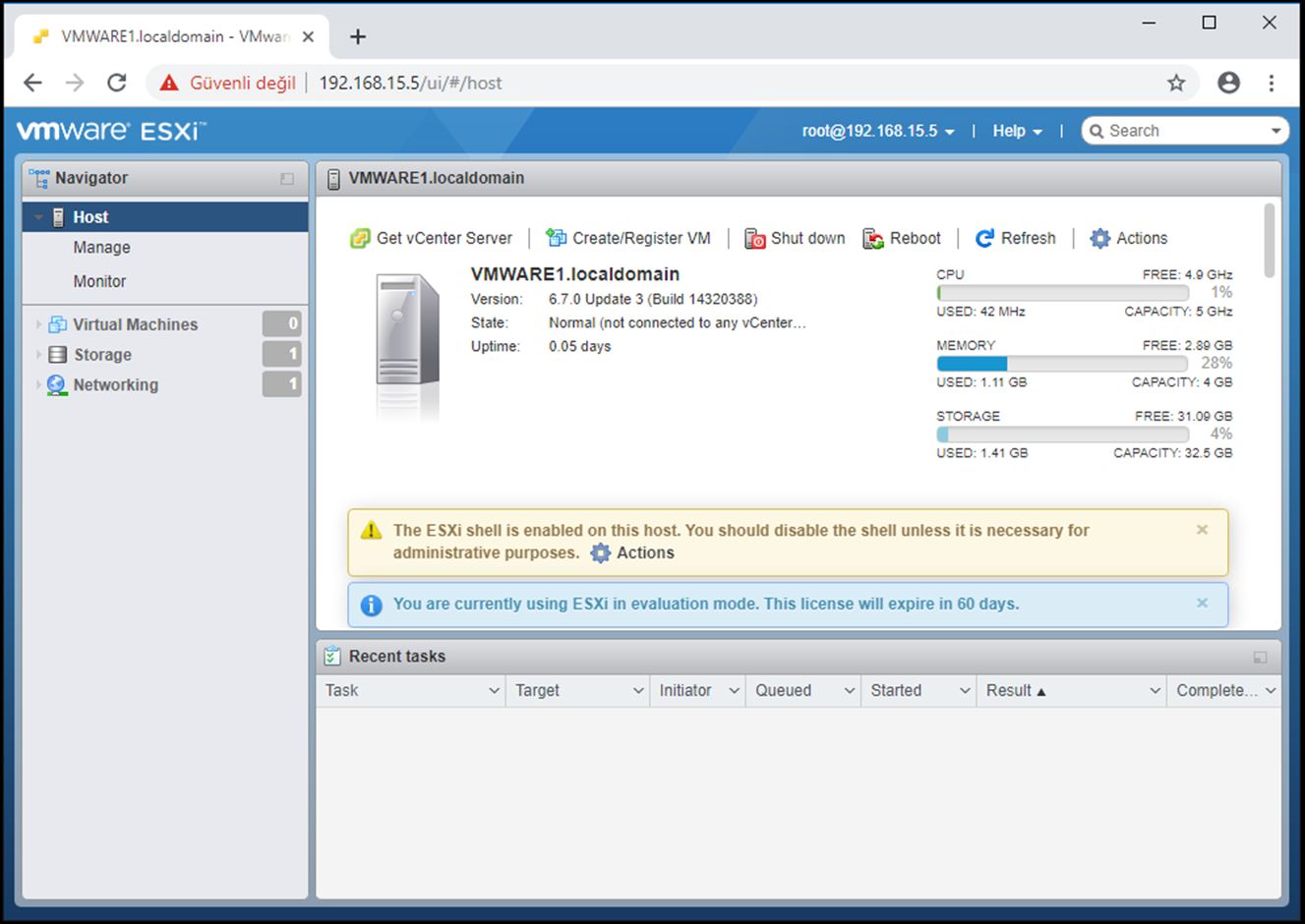Viewport: 1305px width, 924px height.
Task: Click the Create/Register VM icon
Action: pyautogui.click(x=557, y=238)
